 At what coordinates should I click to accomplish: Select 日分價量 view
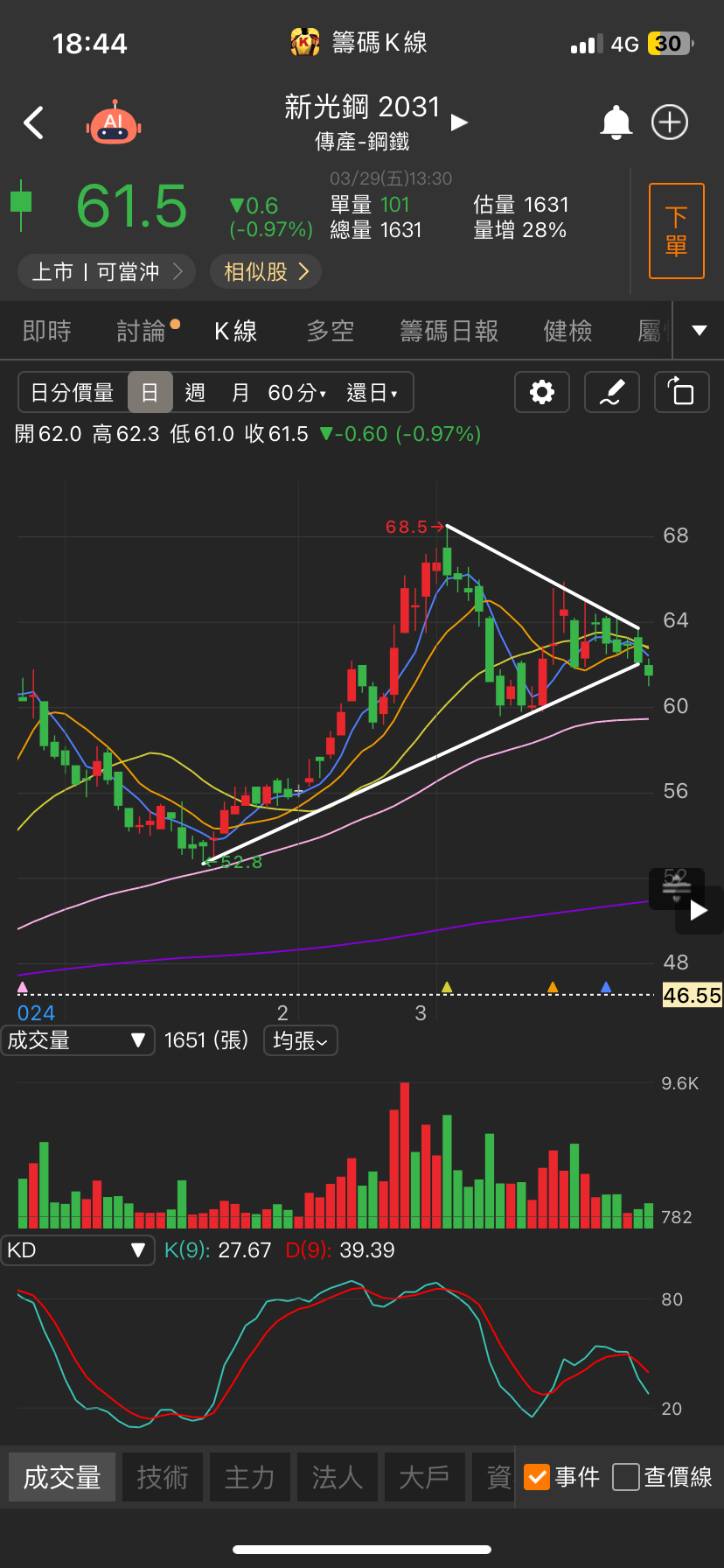pos(73,392)
